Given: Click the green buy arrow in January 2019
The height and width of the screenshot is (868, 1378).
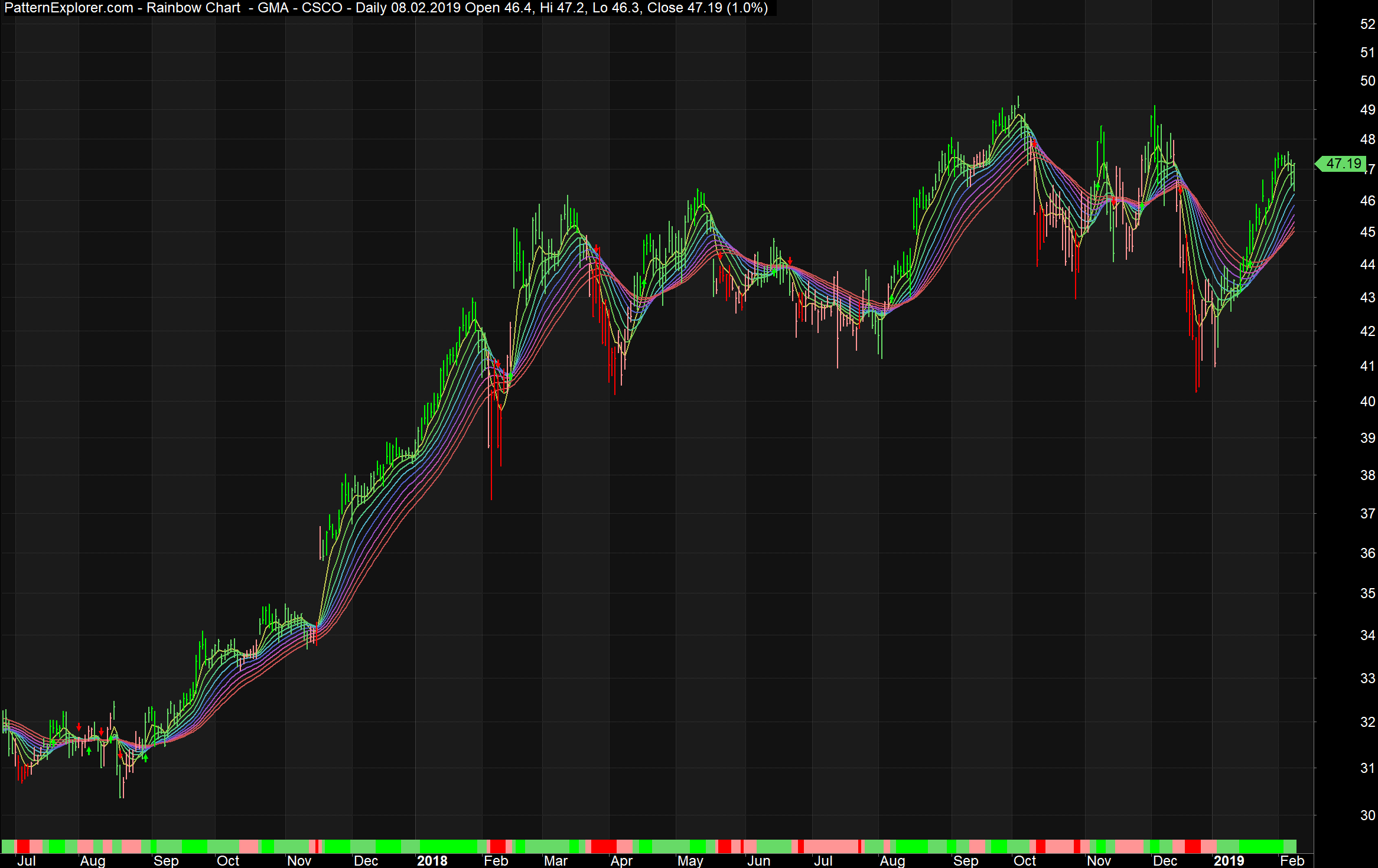Looking at the screenshot, I should [x=1250, y=263].
